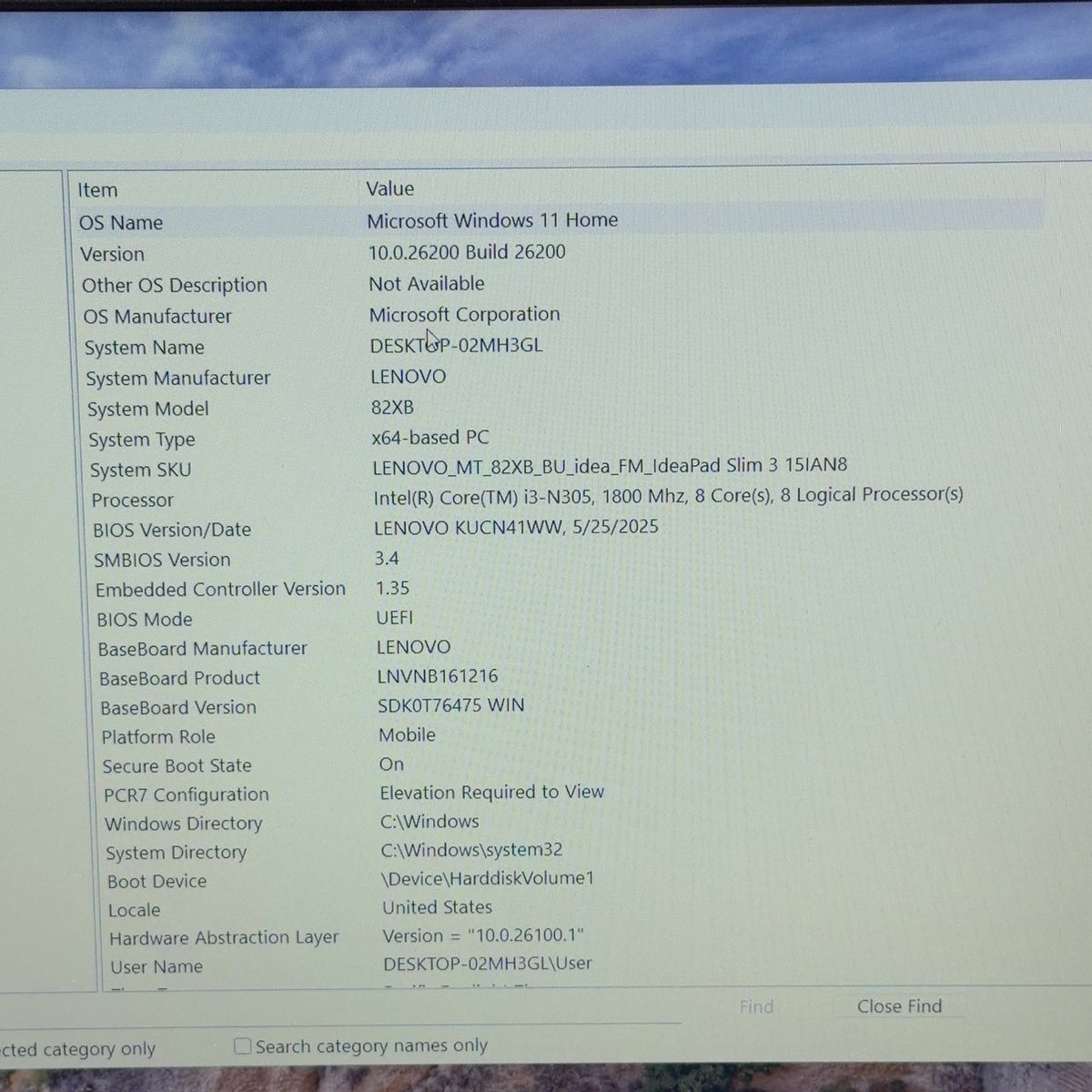Click the Intel Core i3-N305 processor value
Image resolution: width=1092 pixels, height=1092 pixels.
tap(668, 495)
